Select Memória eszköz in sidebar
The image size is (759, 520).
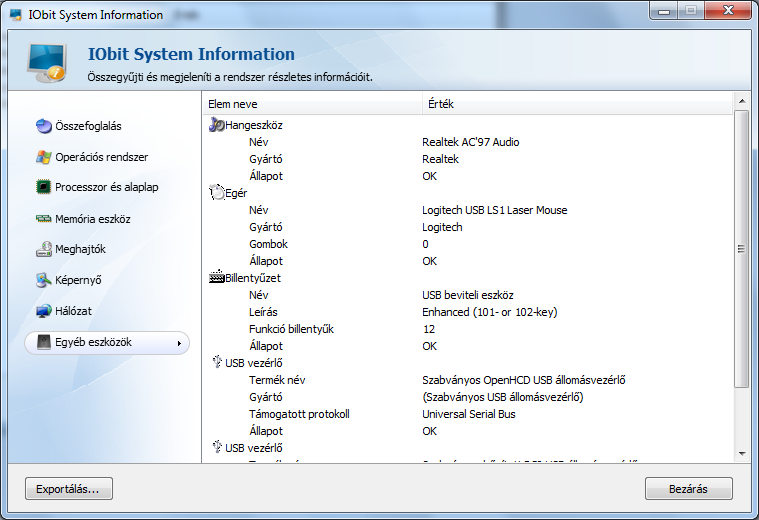tap(93, 219)
